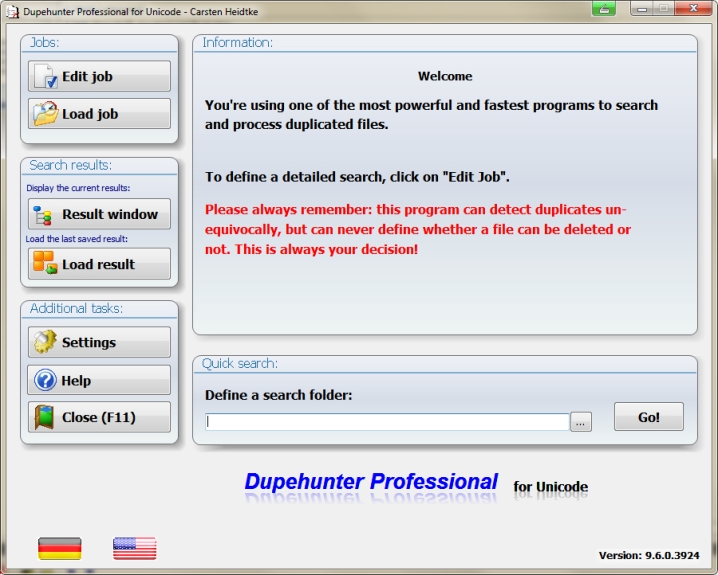Switch language using the US flag
The width and height of the screenshot is (718, 575).
click(x=134, y=548)
